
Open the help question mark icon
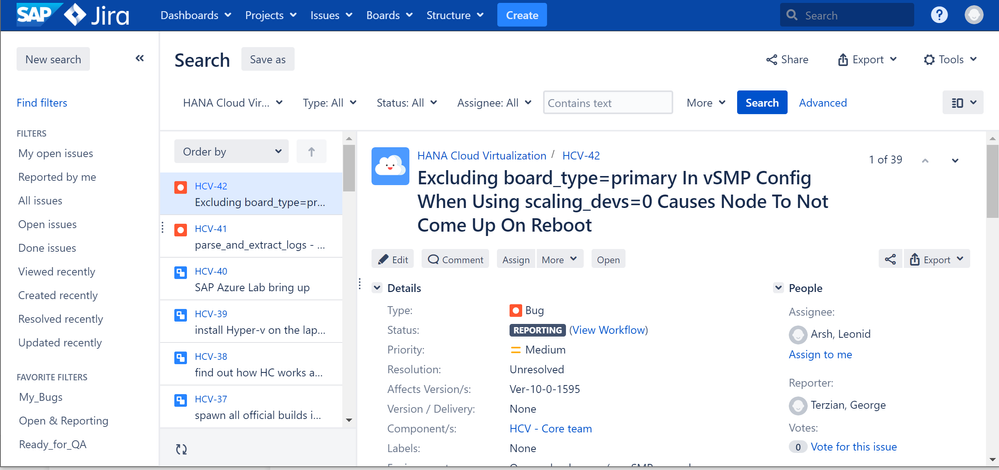pyautogui.click(x=939, y=15)
